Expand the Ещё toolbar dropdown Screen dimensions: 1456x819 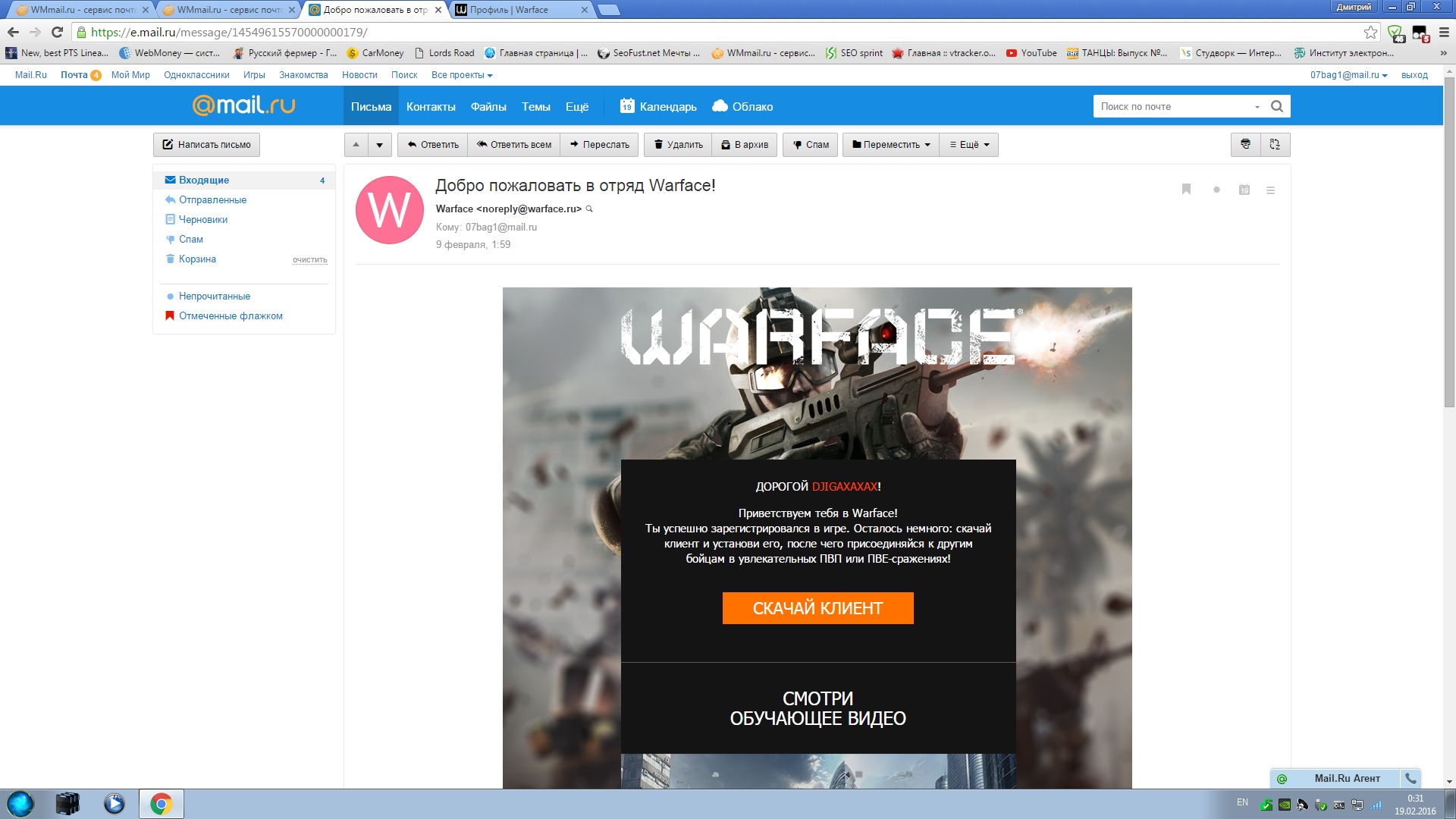[x=968, y=144]
